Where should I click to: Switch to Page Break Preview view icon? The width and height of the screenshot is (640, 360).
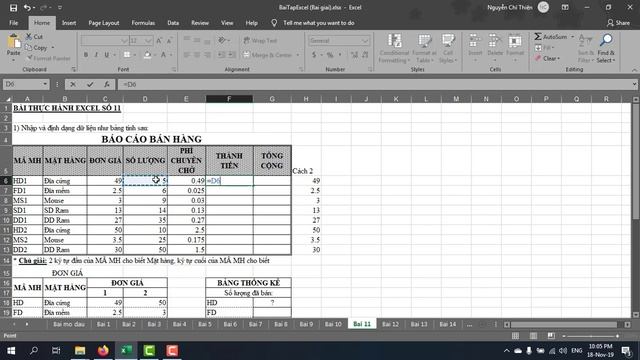click(551, 336)
